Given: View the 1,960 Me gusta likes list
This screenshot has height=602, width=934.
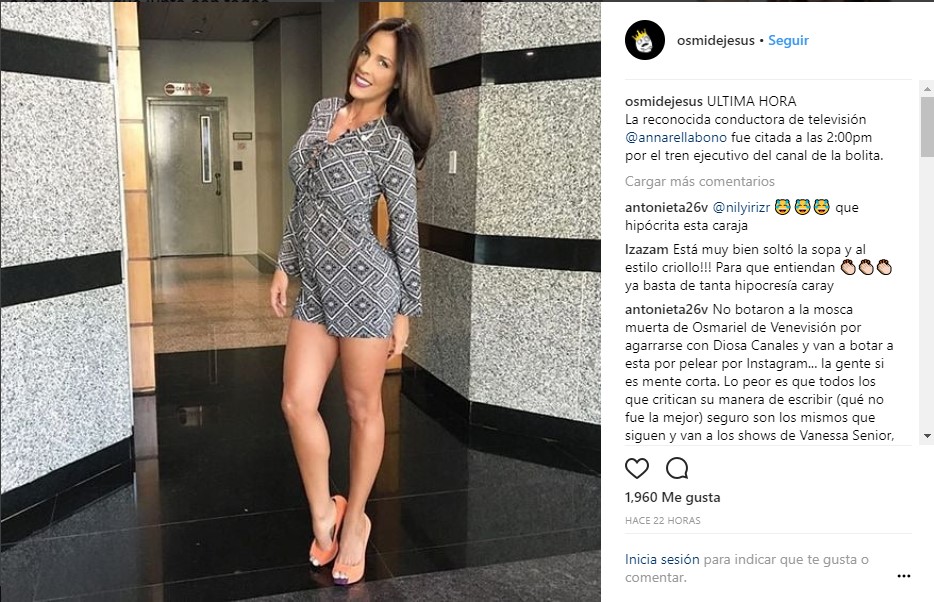Looking at the screenshot, I should pos(673,497).
